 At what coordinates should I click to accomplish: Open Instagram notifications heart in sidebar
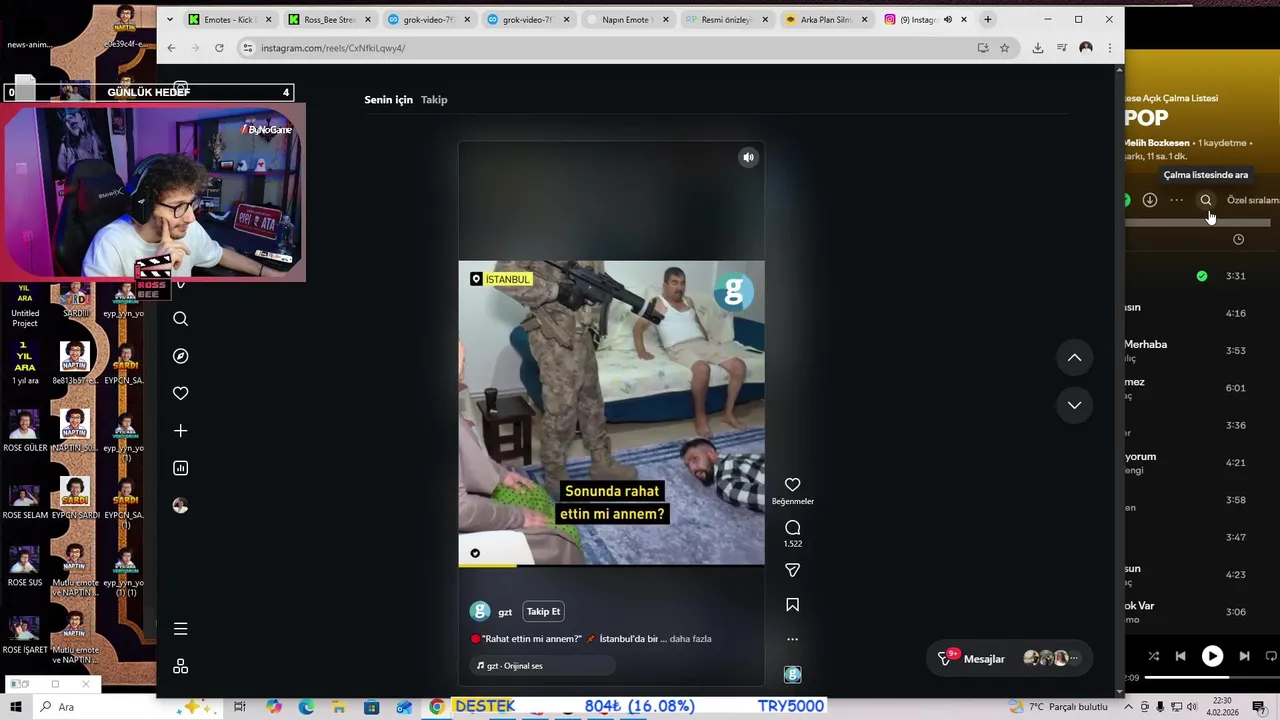point(180,394)
